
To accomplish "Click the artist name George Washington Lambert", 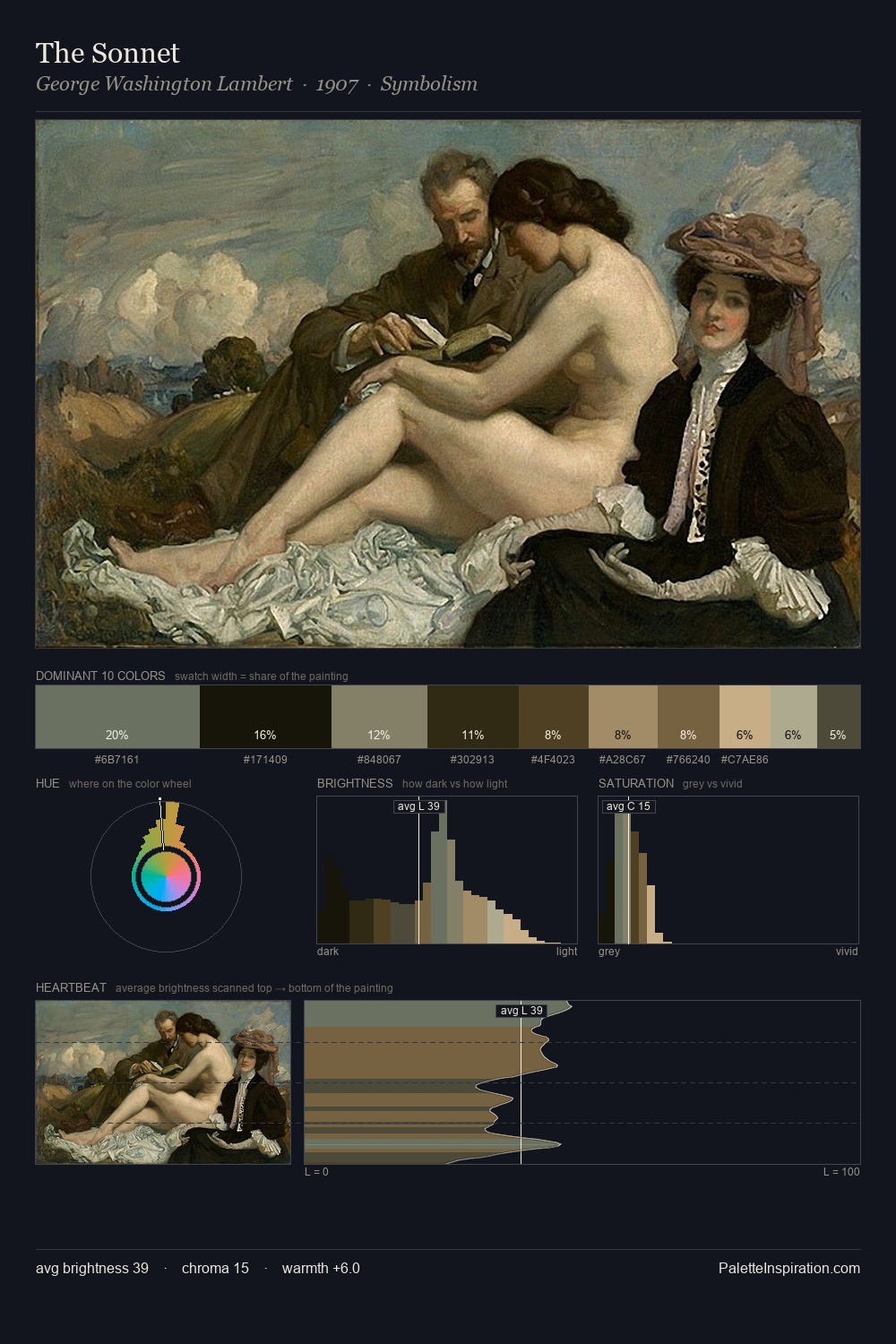I will coord(164,84).
